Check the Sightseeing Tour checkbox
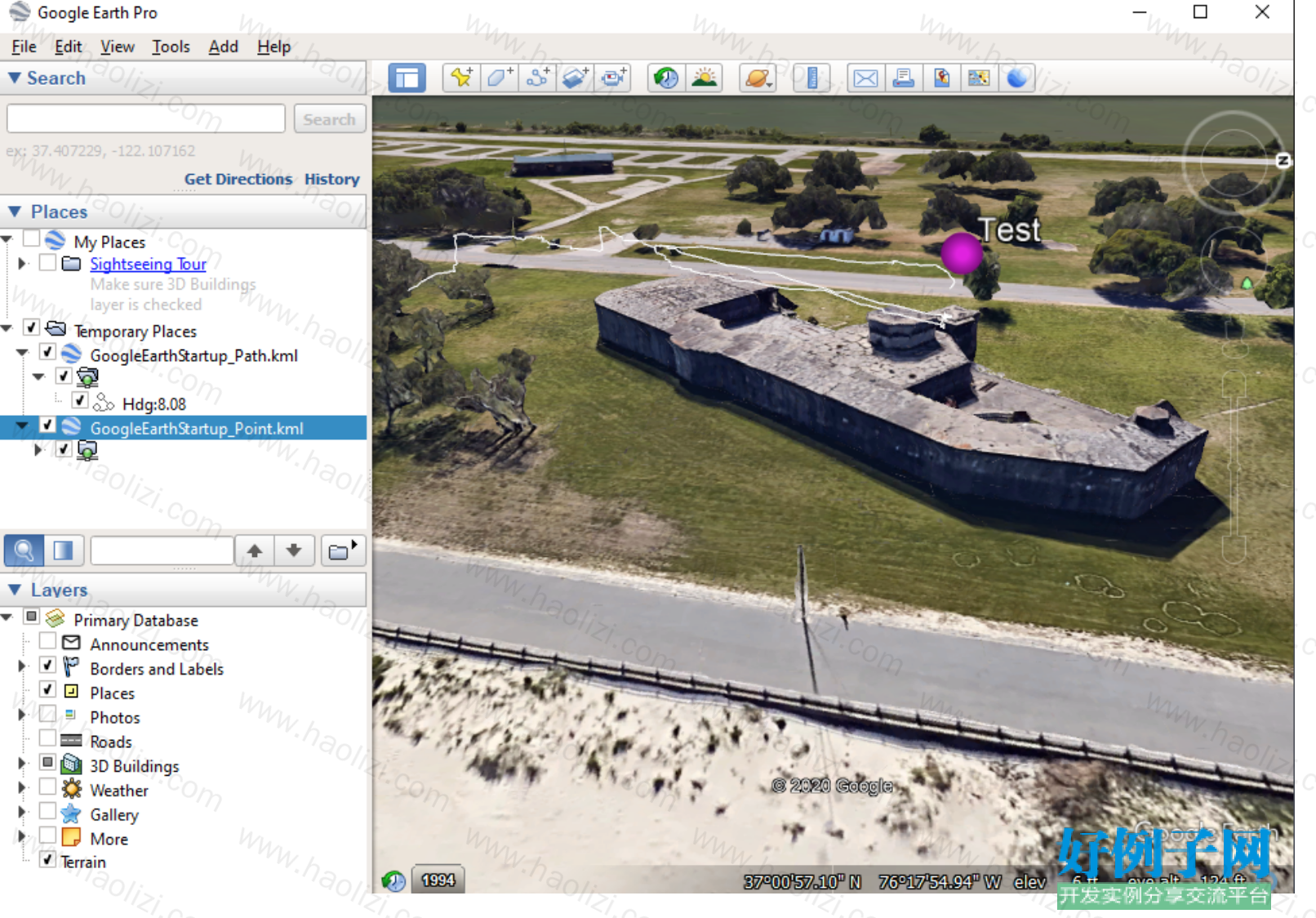1316x918 pixels. click(x=48, y=262)
